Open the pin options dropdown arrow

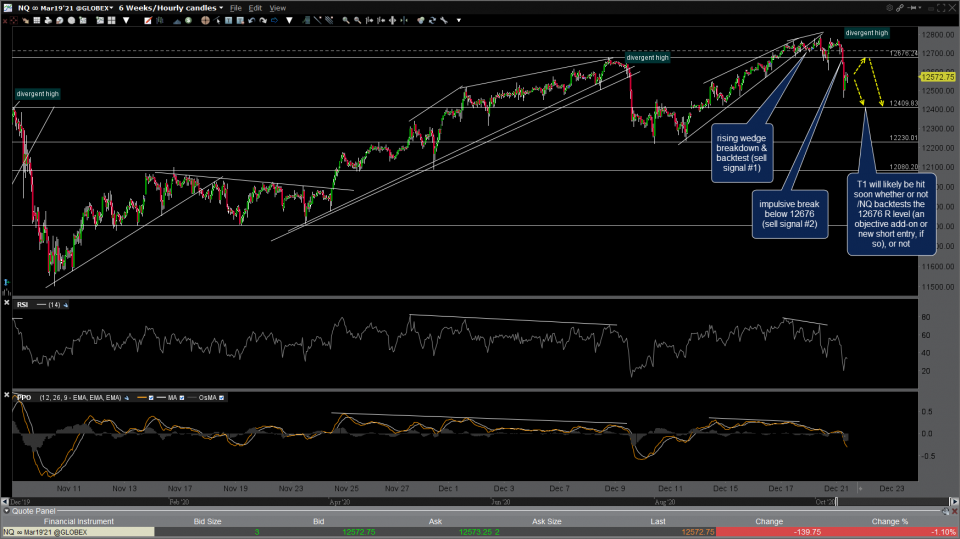tap(920, 8)
